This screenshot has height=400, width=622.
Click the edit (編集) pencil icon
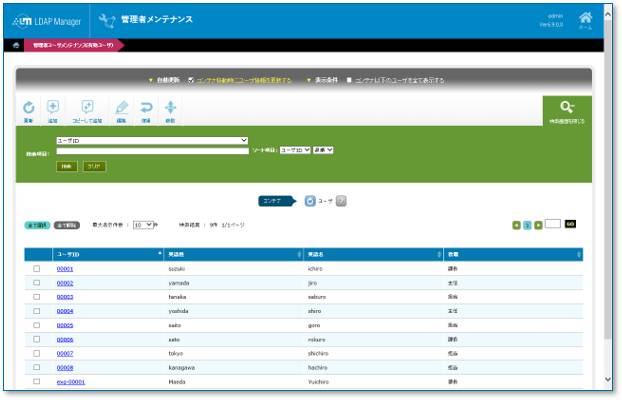(x=122, y=108)
